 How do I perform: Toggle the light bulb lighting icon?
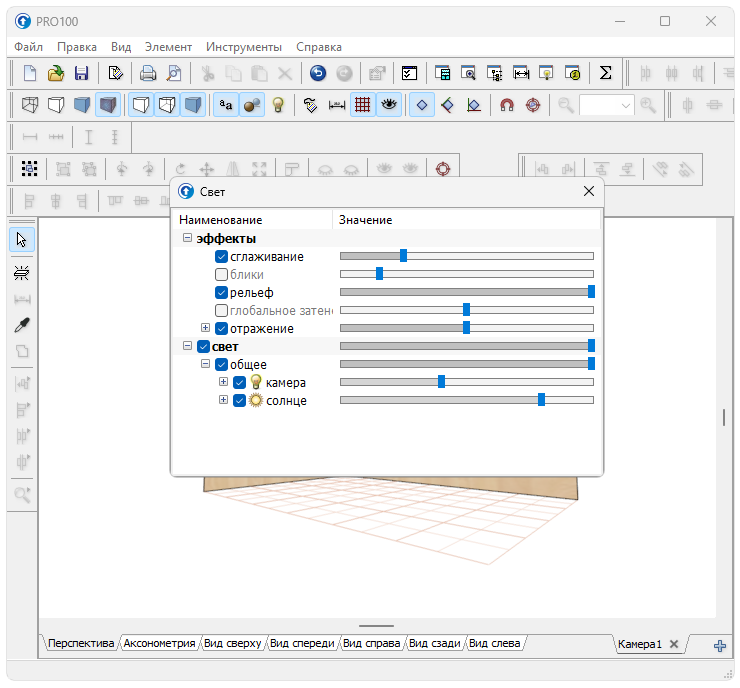tap(278, 105)
